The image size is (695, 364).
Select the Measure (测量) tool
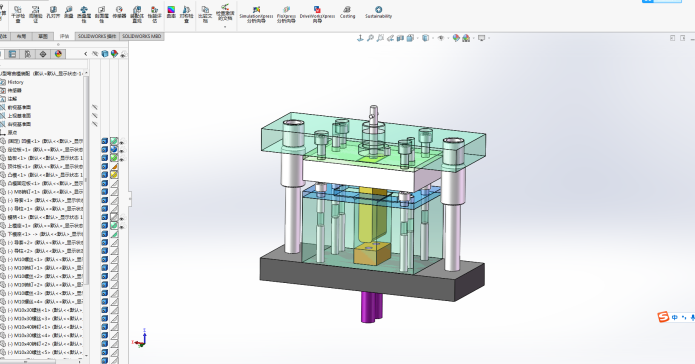click(68, 12)
